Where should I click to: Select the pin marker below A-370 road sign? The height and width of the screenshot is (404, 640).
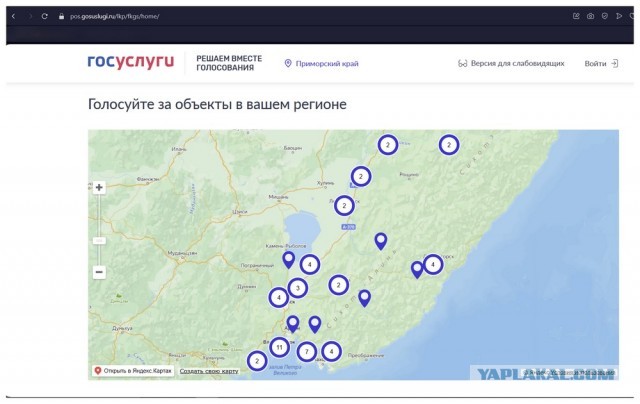coord(381,242)
